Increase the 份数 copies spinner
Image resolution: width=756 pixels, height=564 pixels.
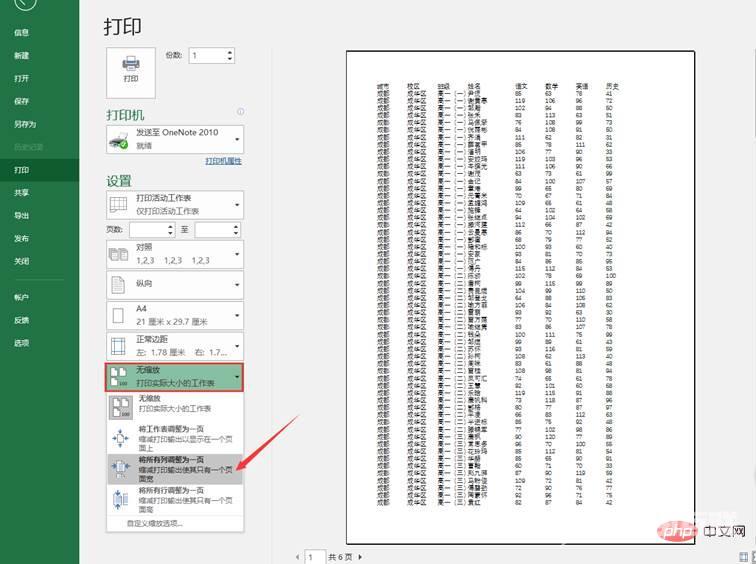click(230, 52)
